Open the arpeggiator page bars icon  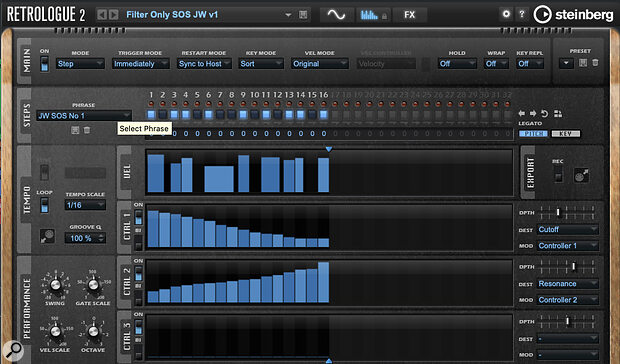tap(369, 15)
